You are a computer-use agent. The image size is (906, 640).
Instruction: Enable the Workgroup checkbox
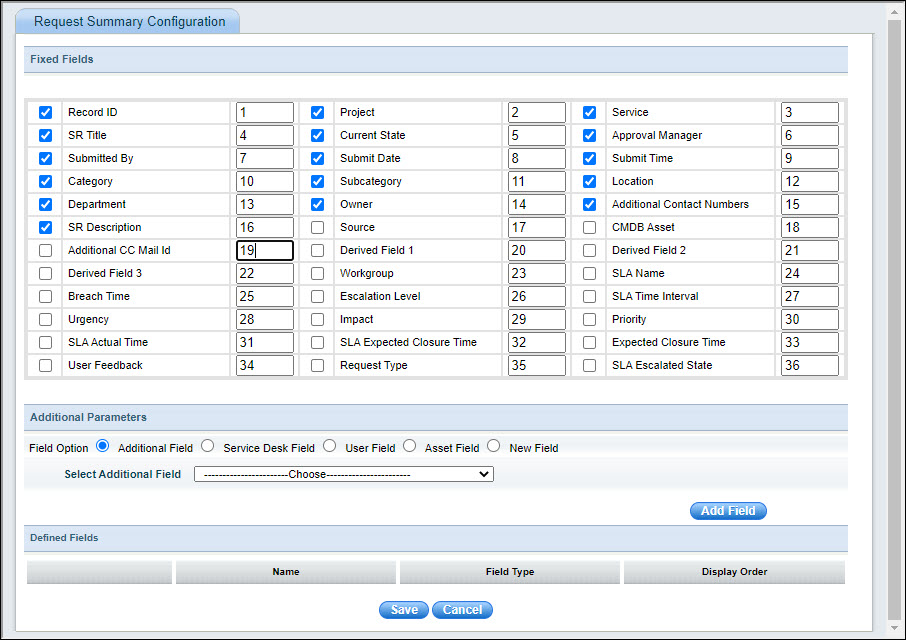317,274
